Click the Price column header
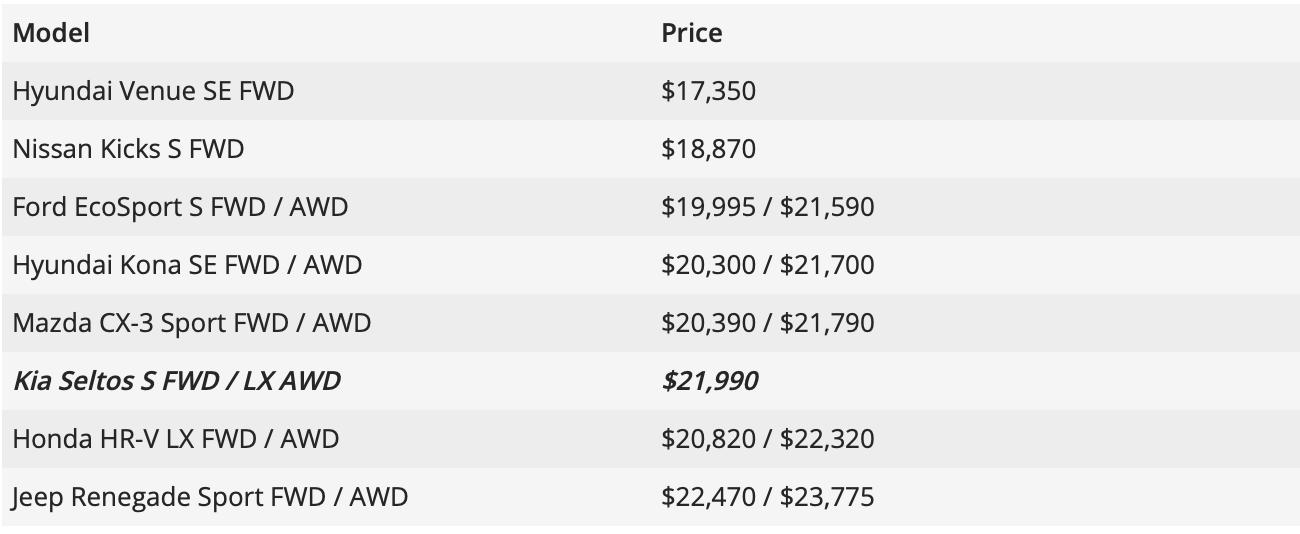Screen dimensions: 1300x534 (x=691, y=33)
